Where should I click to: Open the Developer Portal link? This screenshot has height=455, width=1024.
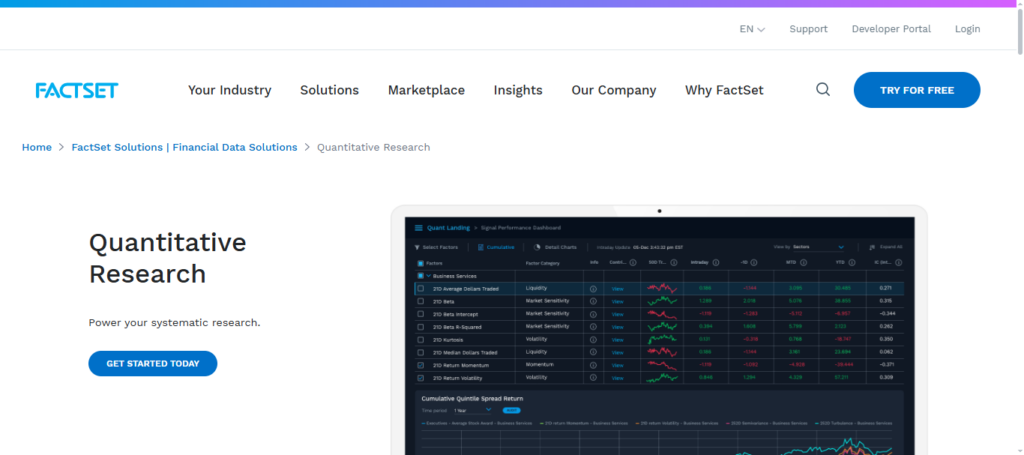click(x=891, y=29)
